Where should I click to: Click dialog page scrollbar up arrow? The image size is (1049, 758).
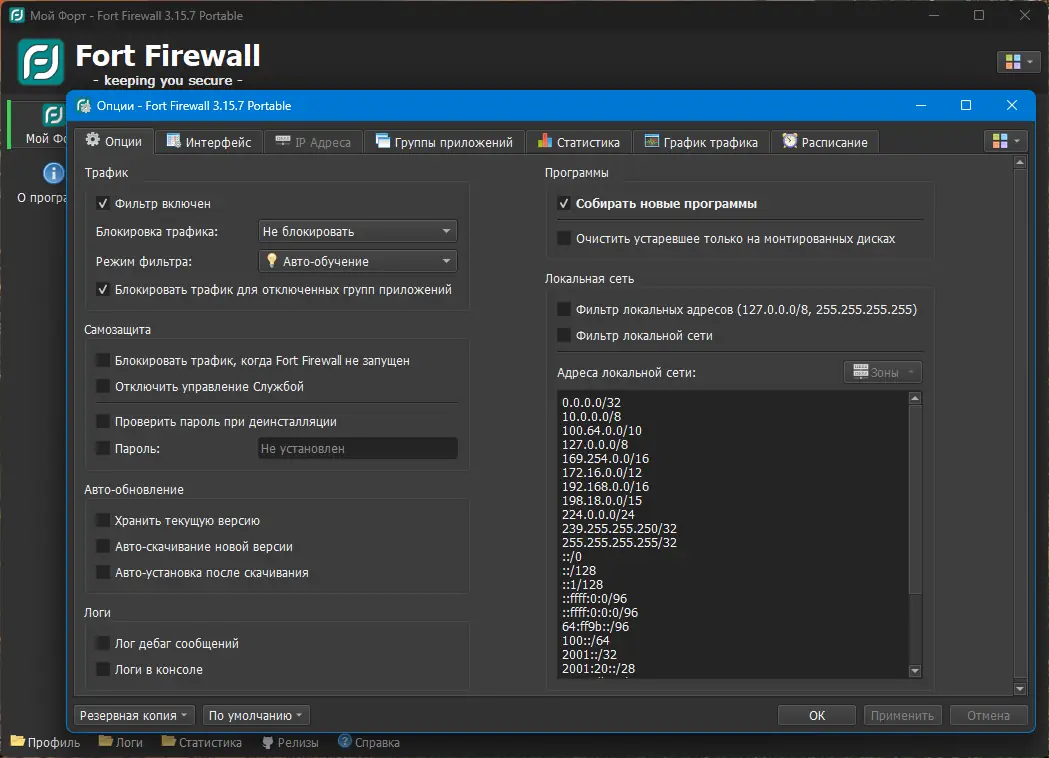(x=1020, y=162)
